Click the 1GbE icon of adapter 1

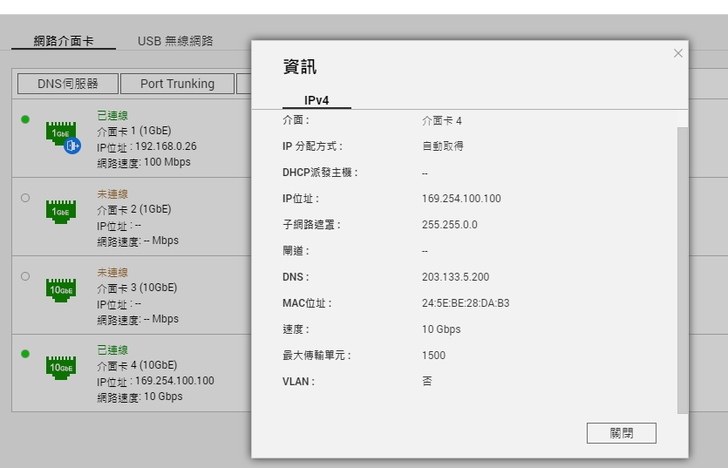61,133
